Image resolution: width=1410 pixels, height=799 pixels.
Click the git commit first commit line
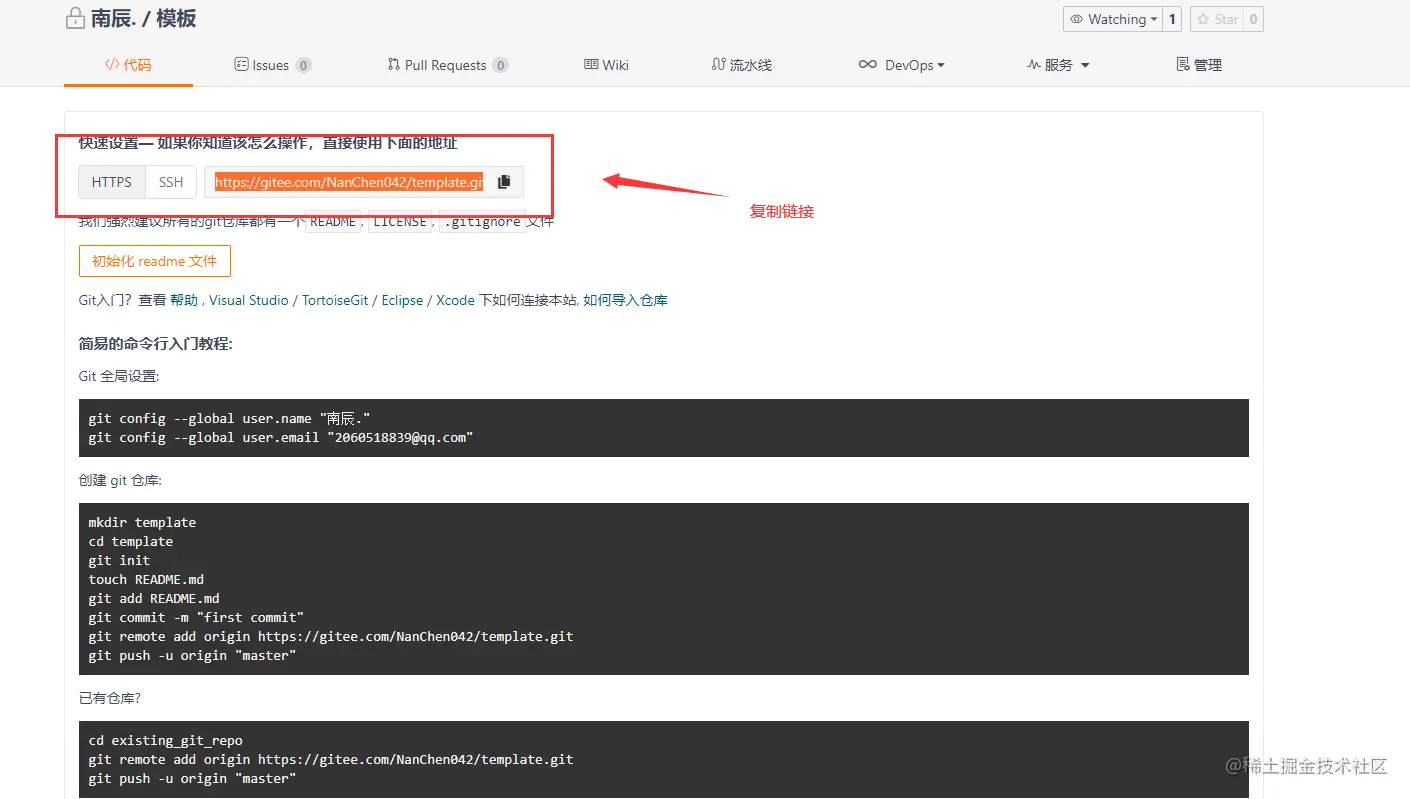click(x=196, y=617)
